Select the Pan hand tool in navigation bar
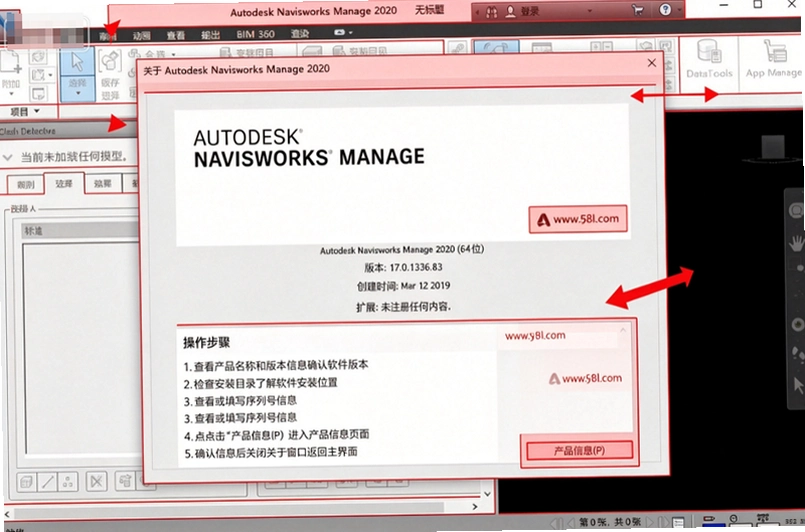 coord(797,243)
